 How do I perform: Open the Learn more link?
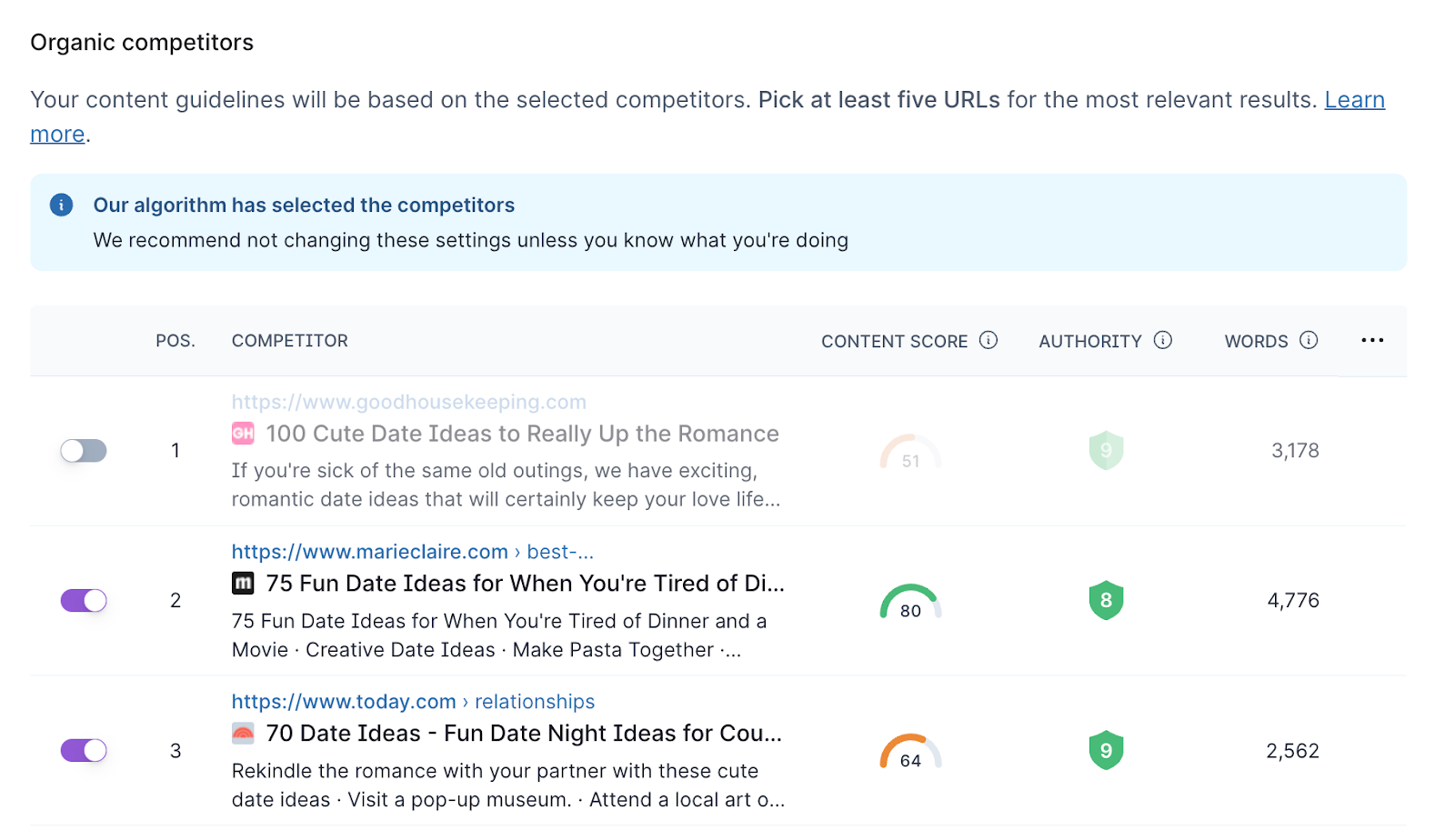pos(1353,100)
